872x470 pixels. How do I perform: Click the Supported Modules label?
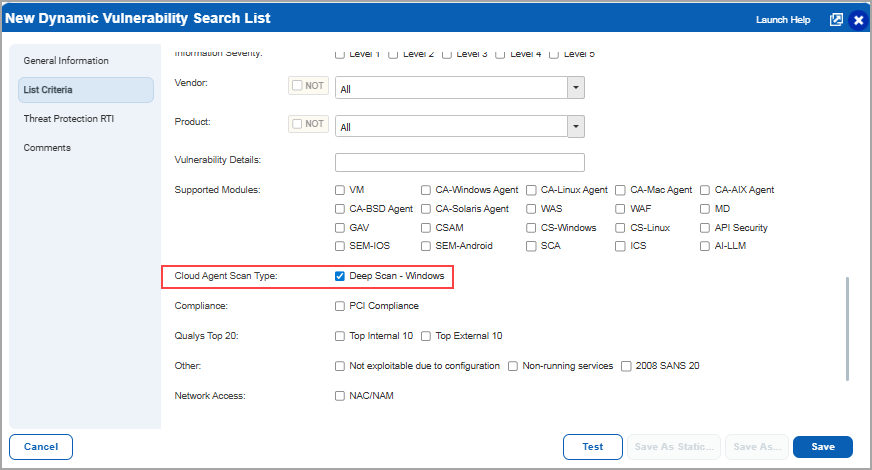pos(217,190)
